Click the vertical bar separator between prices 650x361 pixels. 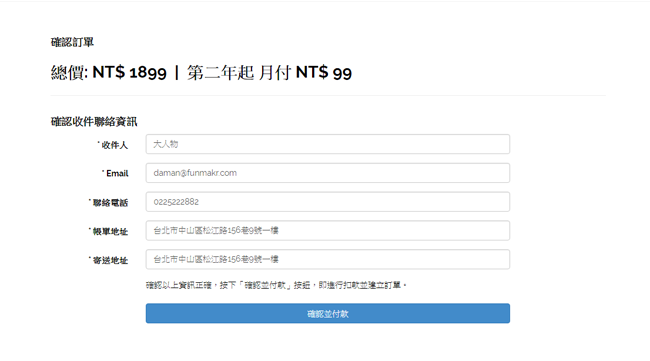click(177, 73)
